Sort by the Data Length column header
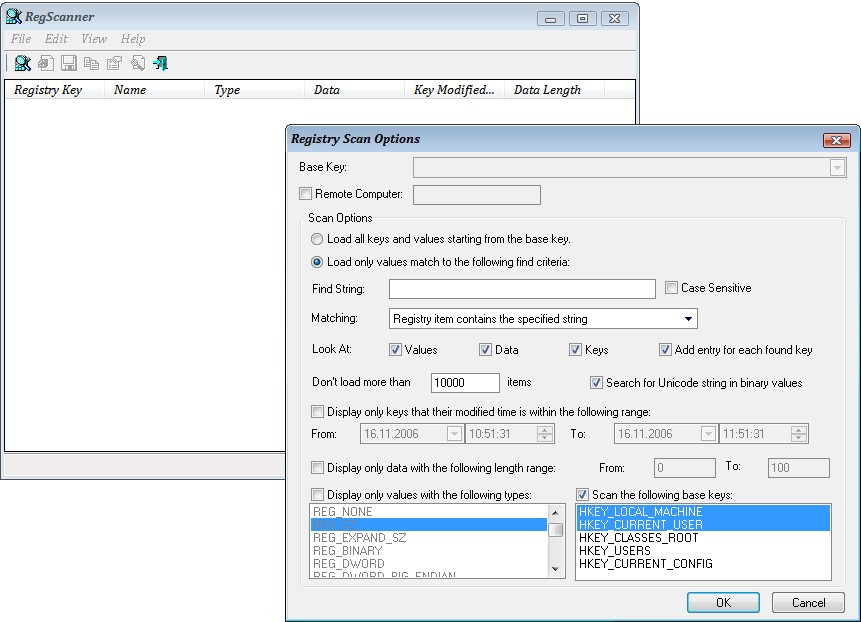The image size is (861, 622). [555, 89]
